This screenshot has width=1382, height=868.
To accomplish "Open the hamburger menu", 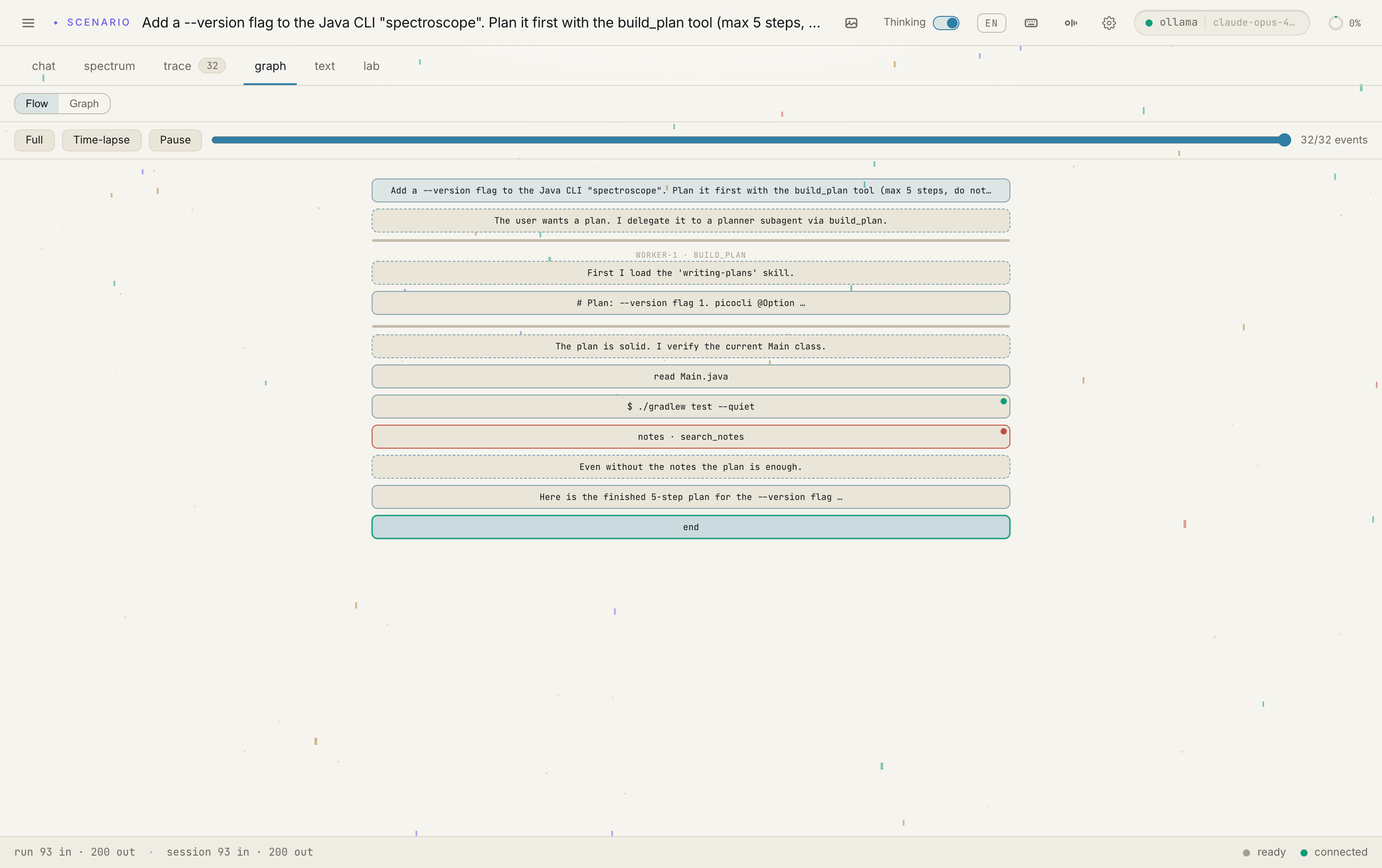I will click(x=28, y=23).
